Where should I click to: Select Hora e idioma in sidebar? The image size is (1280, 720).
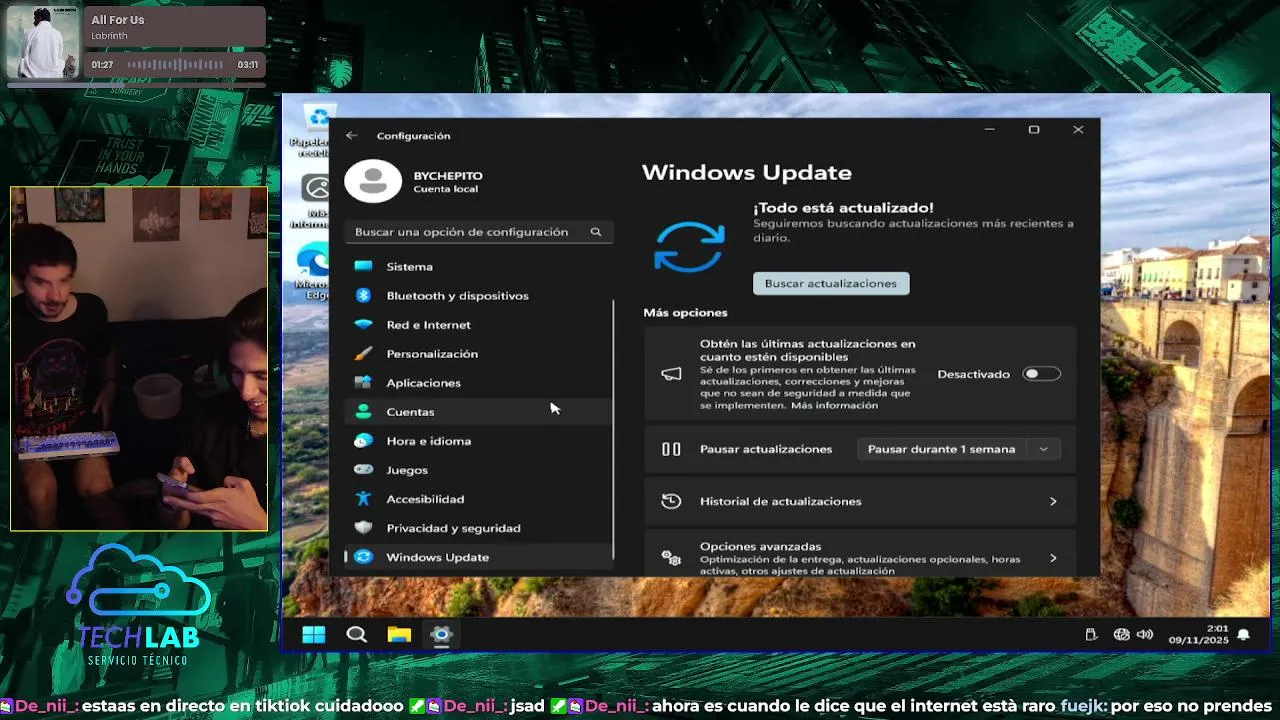pos(478,441)
